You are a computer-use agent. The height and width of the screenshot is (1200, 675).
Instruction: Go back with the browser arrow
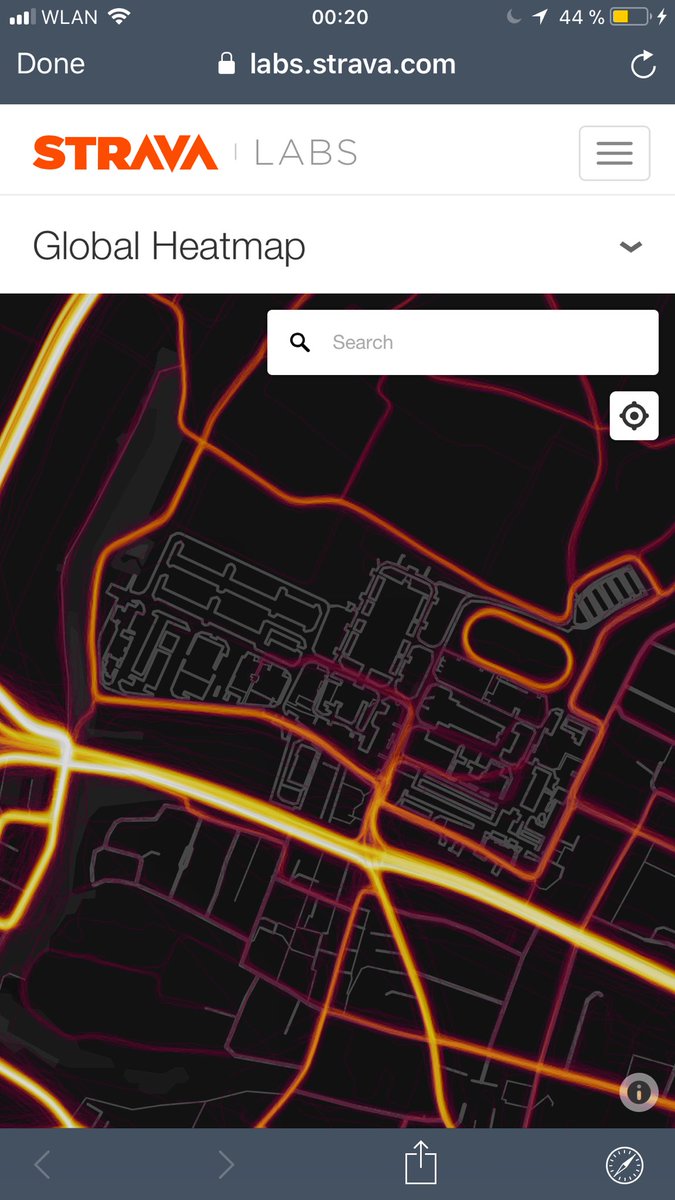(42, 1164)
